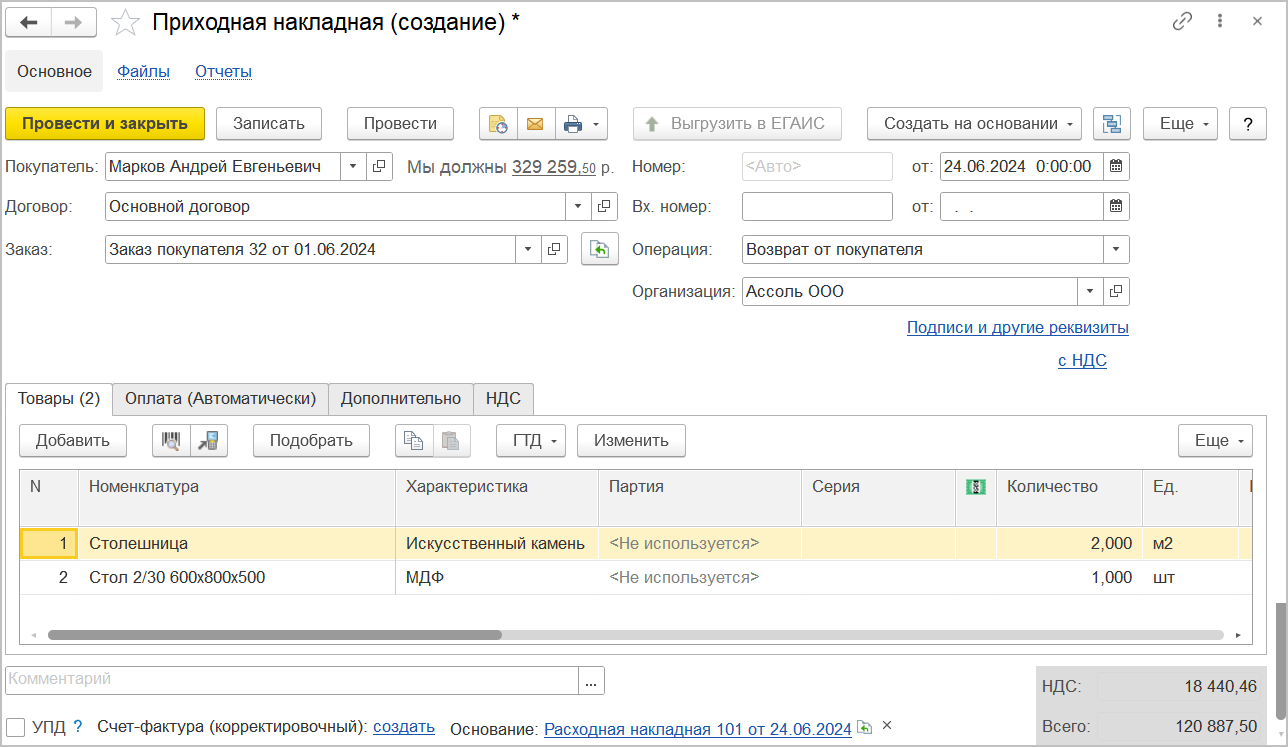This screenshot has width=1288, height=747.
Task: Expand the Операция dropdown list
Action: [x=1116, y=250]
